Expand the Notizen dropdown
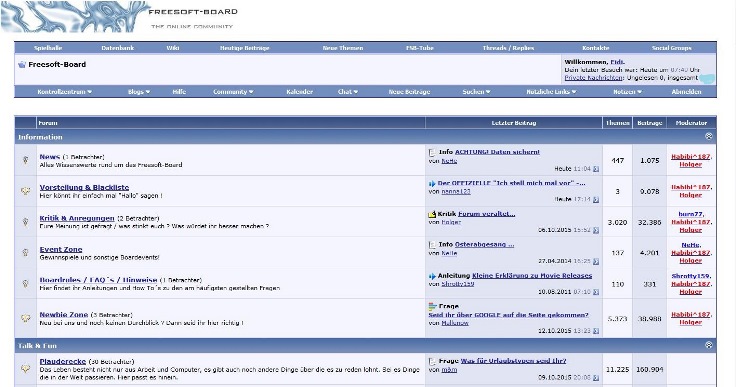 tap(627, 92)
